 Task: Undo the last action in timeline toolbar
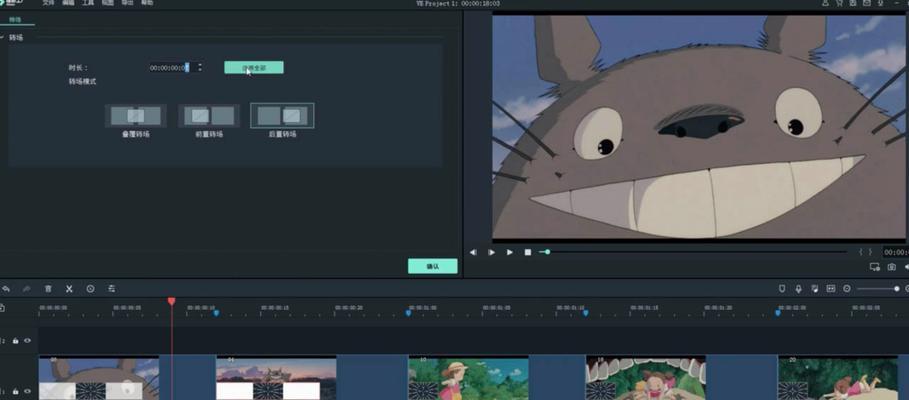point(6,289)
